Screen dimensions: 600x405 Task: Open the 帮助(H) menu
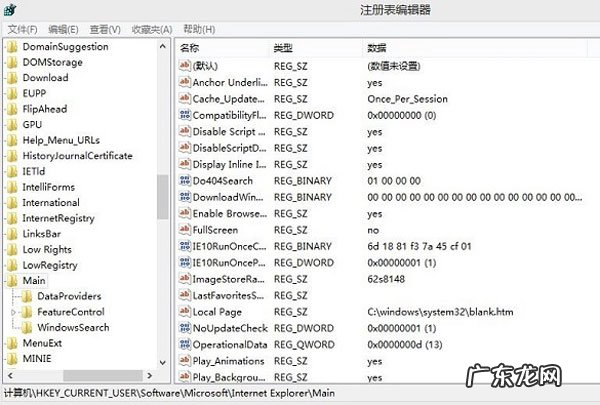(x=199, y=29)
